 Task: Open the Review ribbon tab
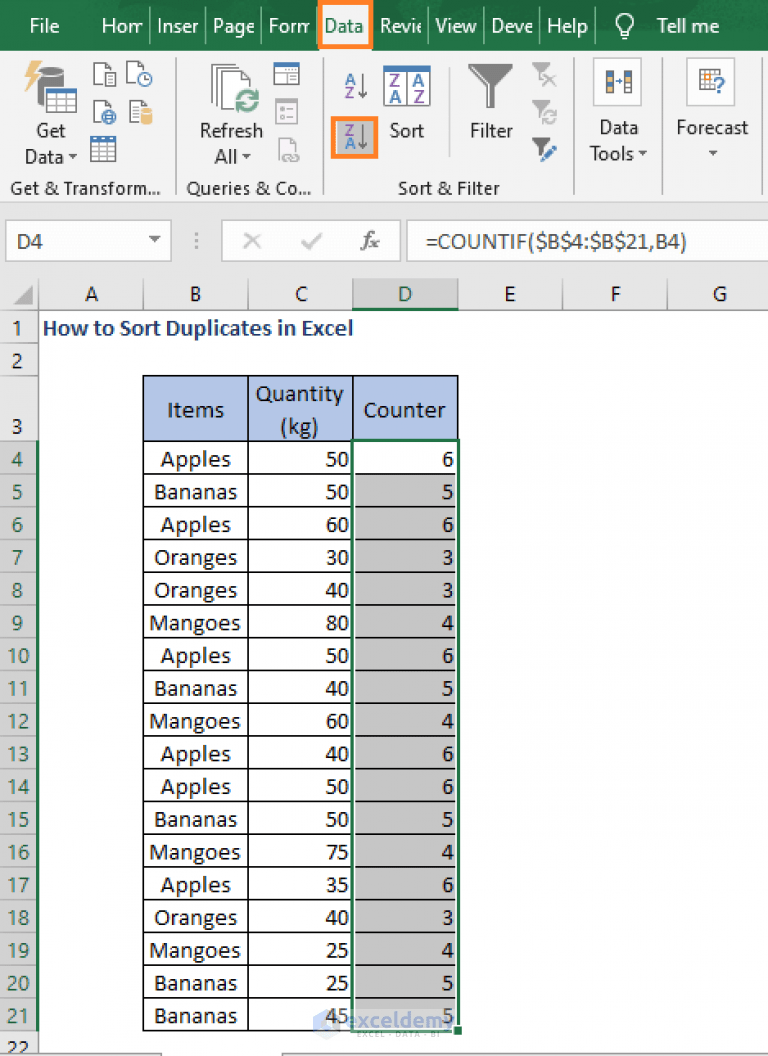[x=400, y=26]
